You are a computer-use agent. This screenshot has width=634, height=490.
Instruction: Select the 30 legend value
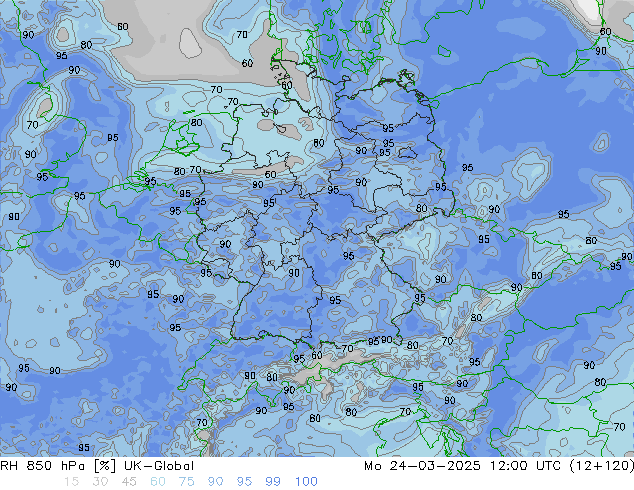click(x=100, y=482)
